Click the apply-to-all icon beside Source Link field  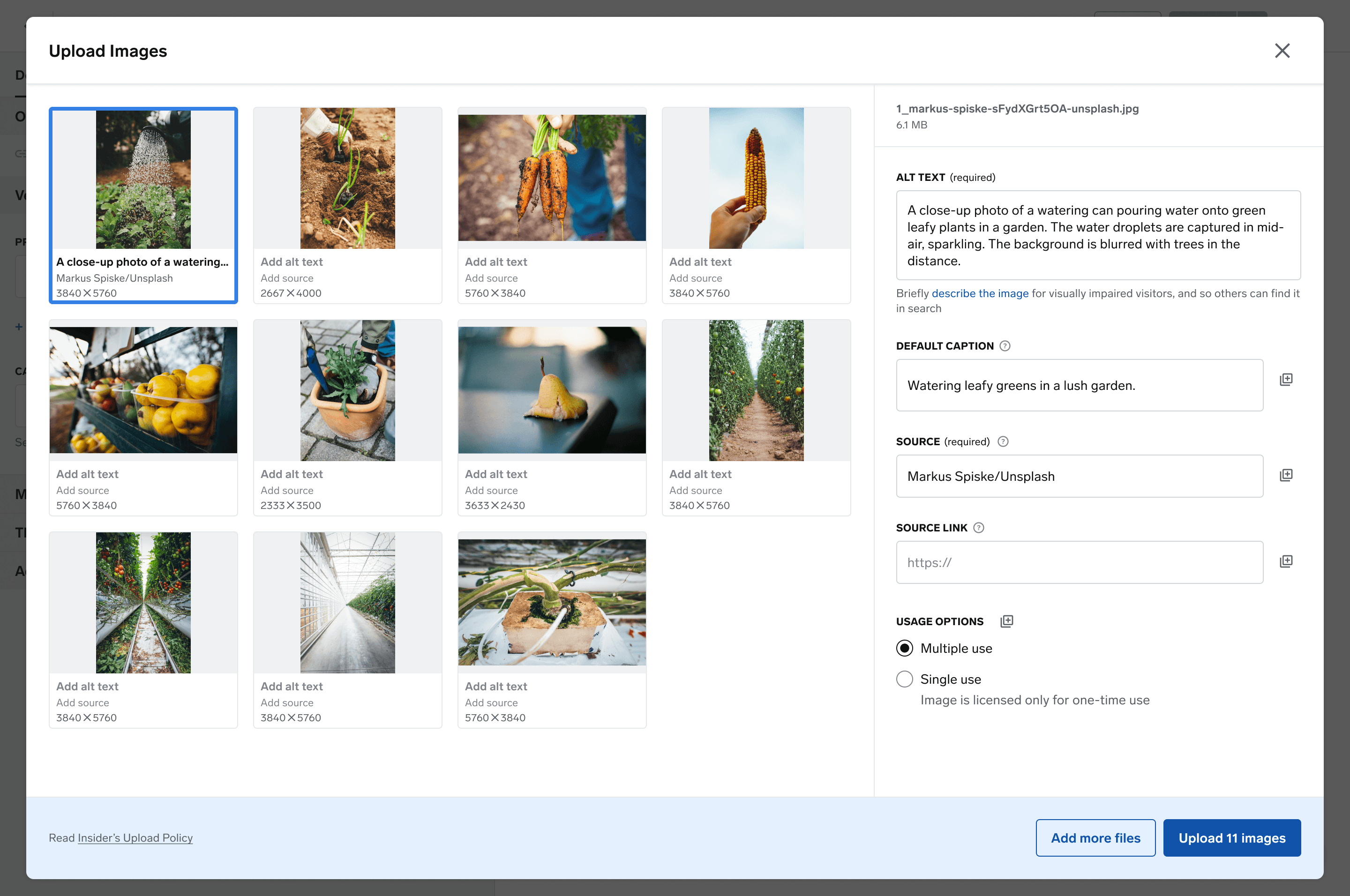pos(1286,561)
